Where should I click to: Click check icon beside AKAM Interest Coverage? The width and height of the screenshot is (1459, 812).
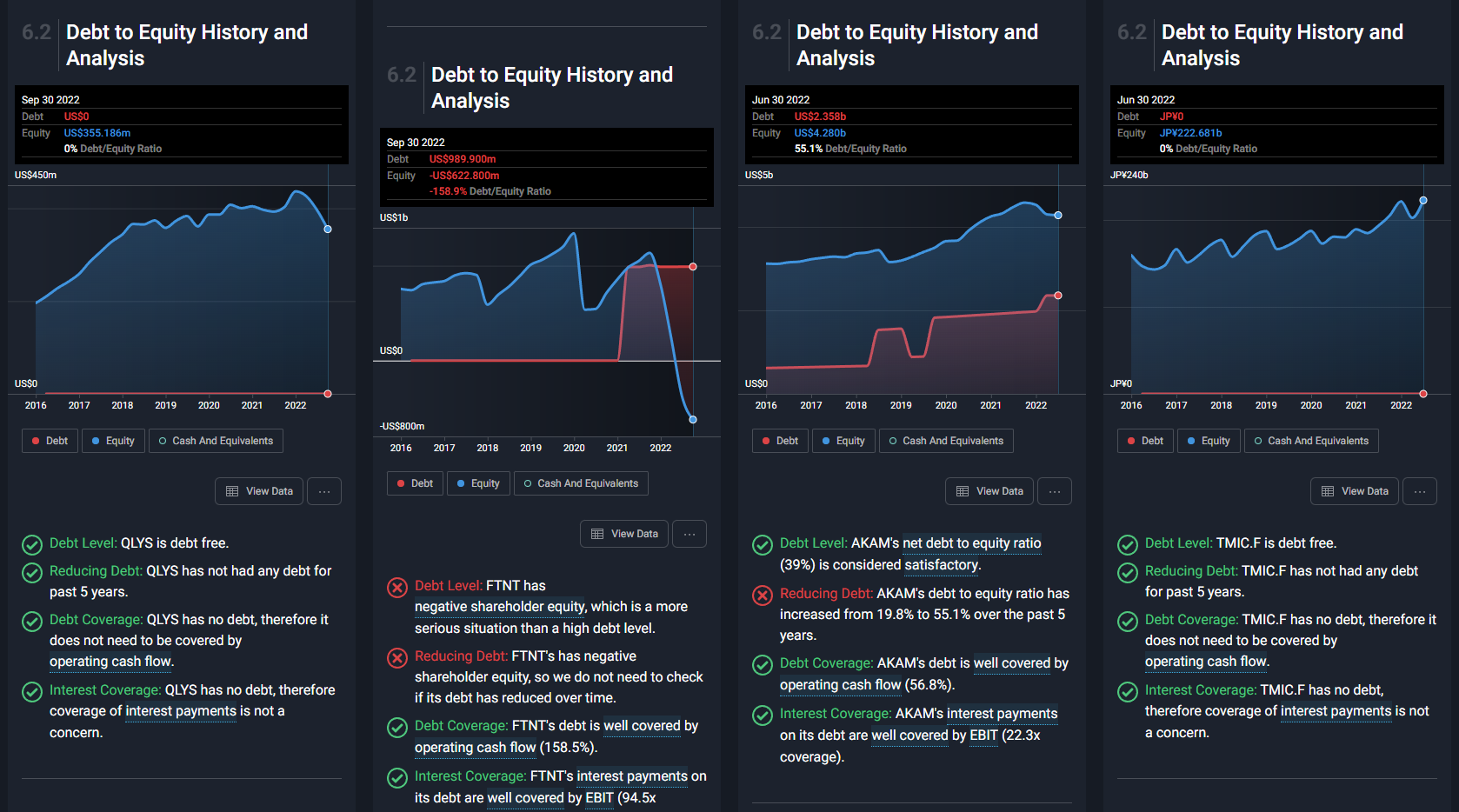click(x=763, y=715)
